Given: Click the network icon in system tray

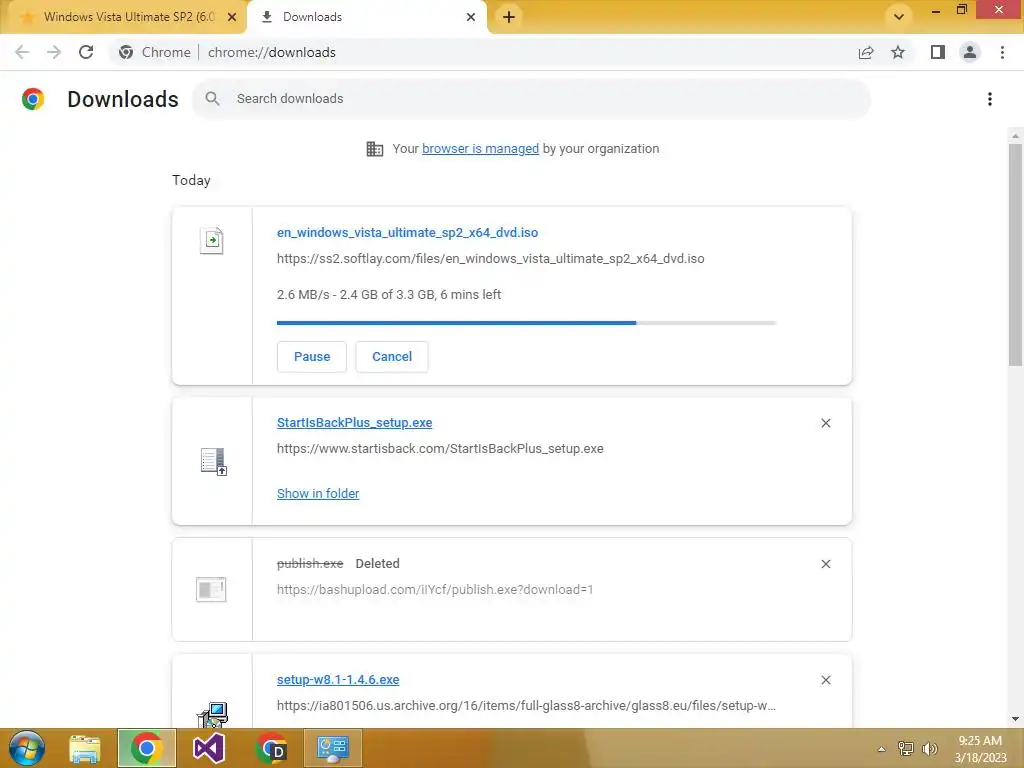Looking at the screenshot, I should pyautogui.click(x=906, y=748).
